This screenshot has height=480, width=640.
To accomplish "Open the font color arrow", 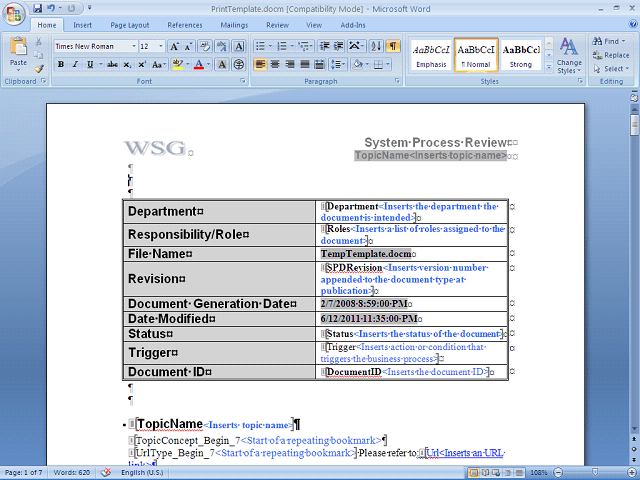I will pyautogui.click(x=209, y=64).
